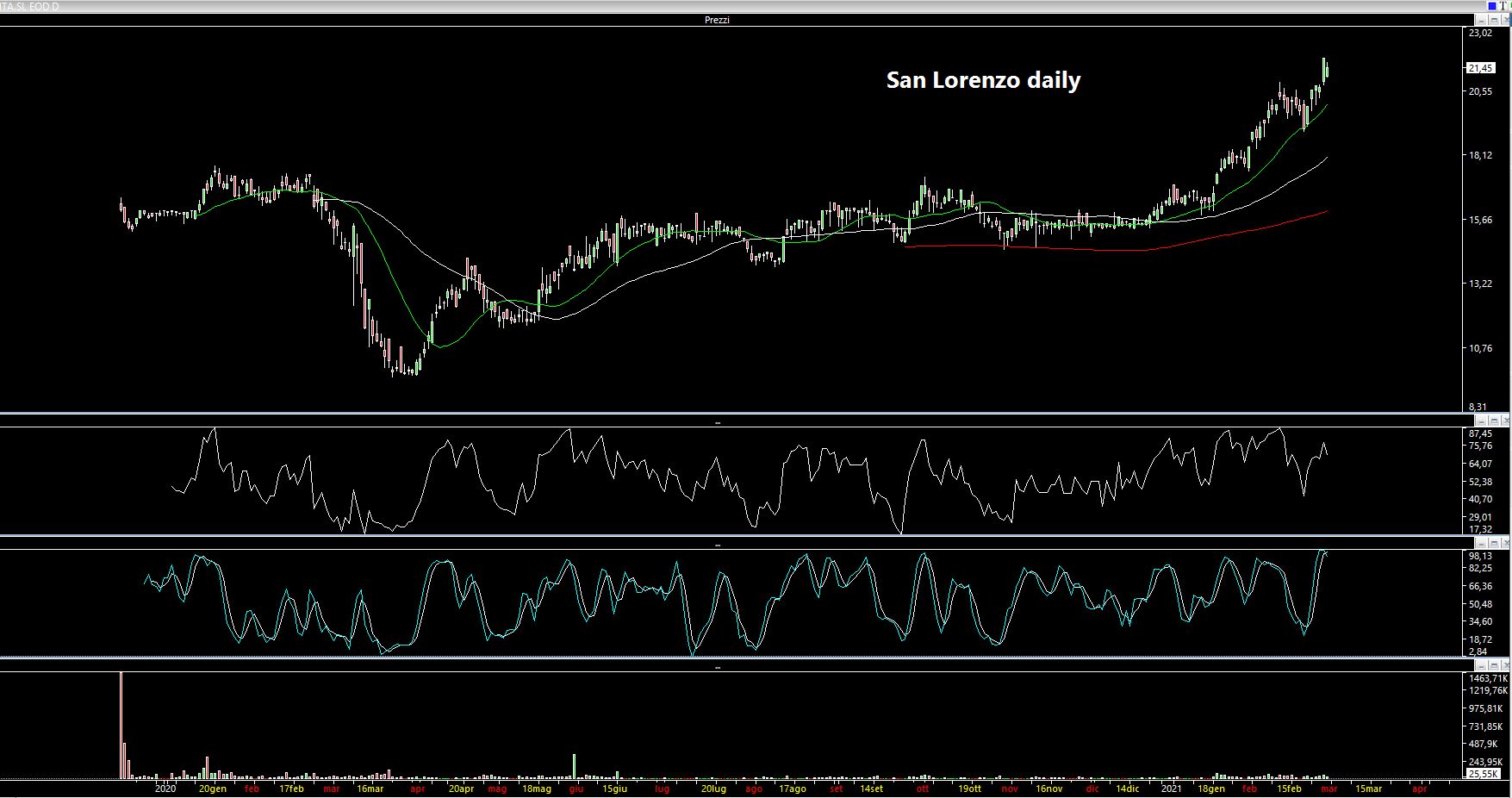Select the Text annotation tool (T icon)

pyautogui.click(x=1503, y=6)
